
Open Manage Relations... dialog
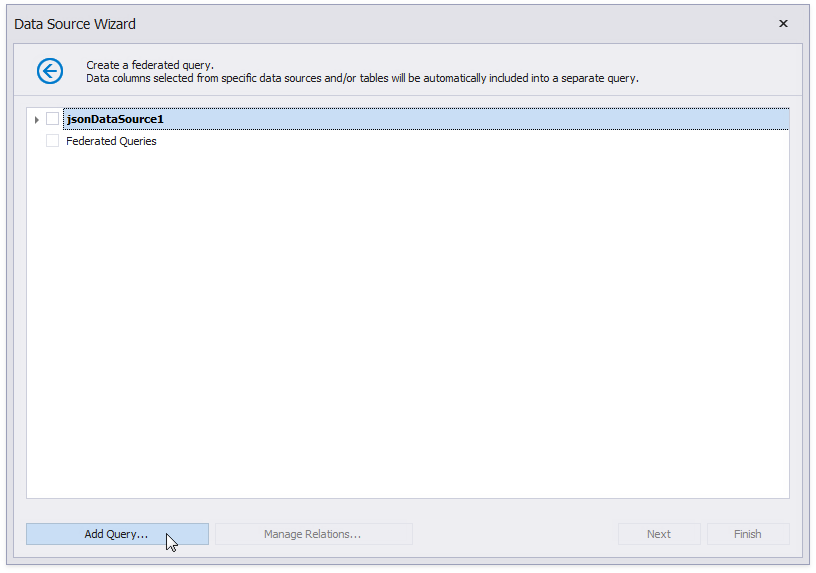tap(313, 534)
